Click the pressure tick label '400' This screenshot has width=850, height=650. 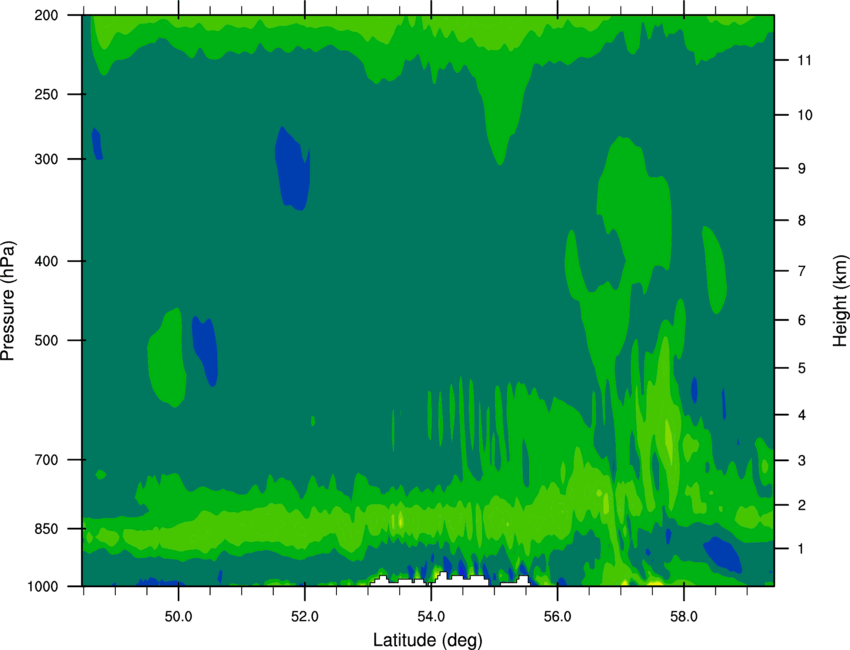tap(46, 261)
